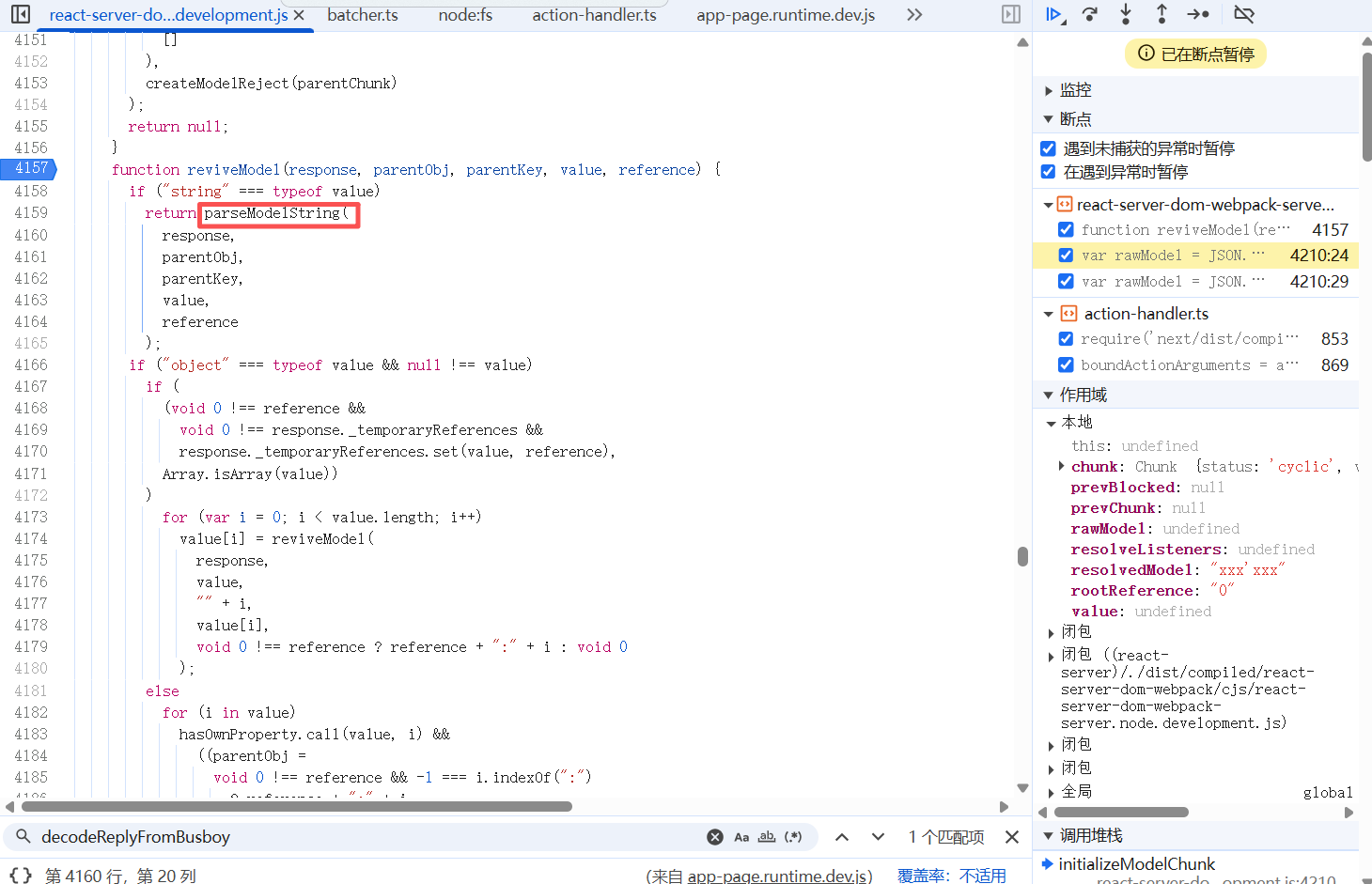Screen dimensions: 1372x884
Task: Collapse the 断点 breakpoints section
Action: pos(1049,119)
